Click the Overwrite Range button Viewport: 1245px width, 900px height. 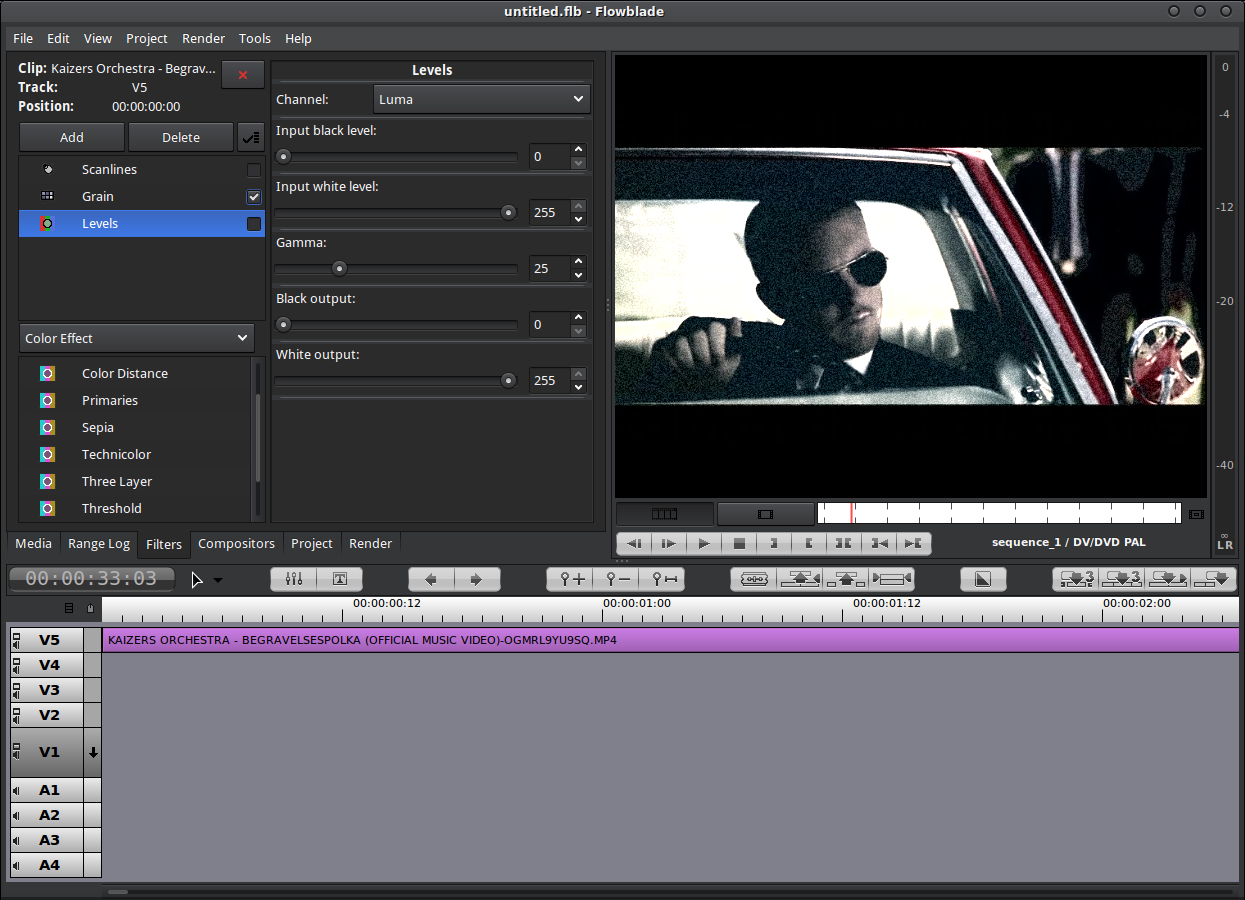1076,579
